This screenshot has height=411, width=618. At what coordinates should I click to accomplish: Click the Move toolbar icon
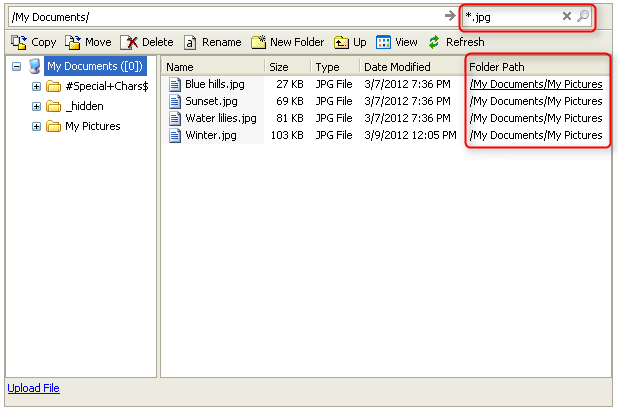(x=73, y=42)
